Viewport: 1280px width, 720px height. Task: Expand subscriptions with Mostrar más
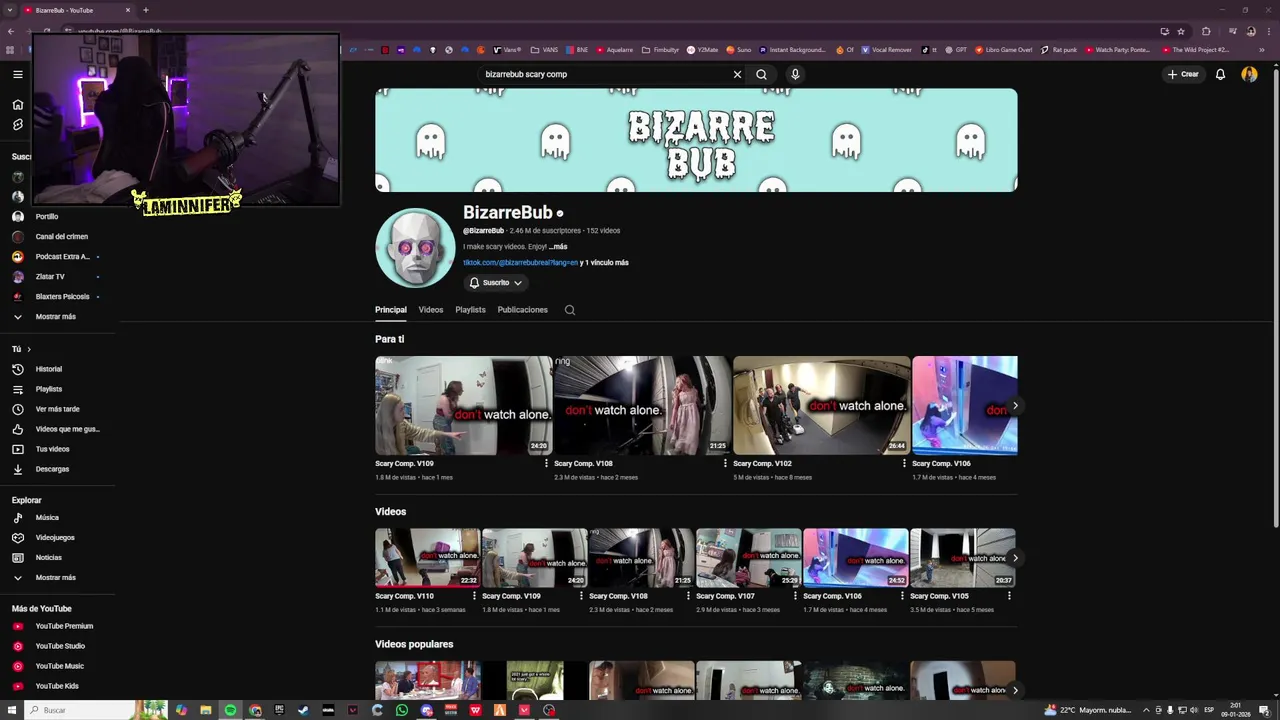pyautogui.click(x=57, y=316)
